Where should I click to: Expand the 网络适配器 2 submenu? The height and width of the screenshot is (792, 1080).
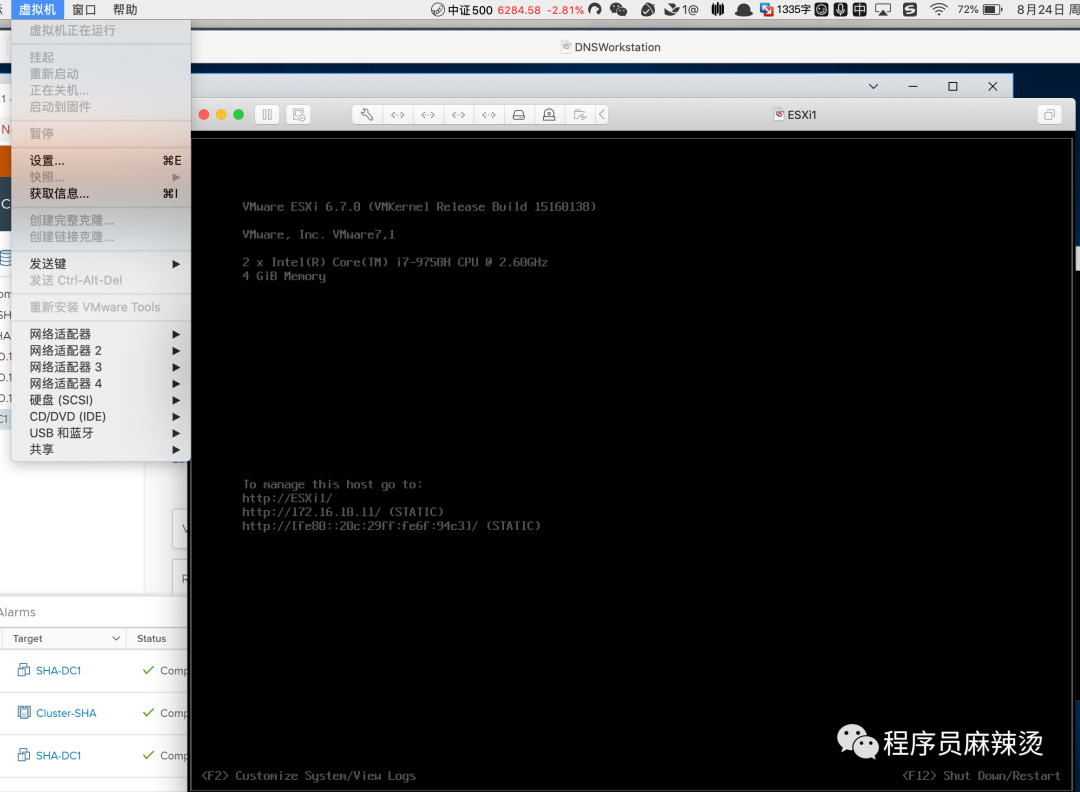pyautogui.click(x=101, y=351)
